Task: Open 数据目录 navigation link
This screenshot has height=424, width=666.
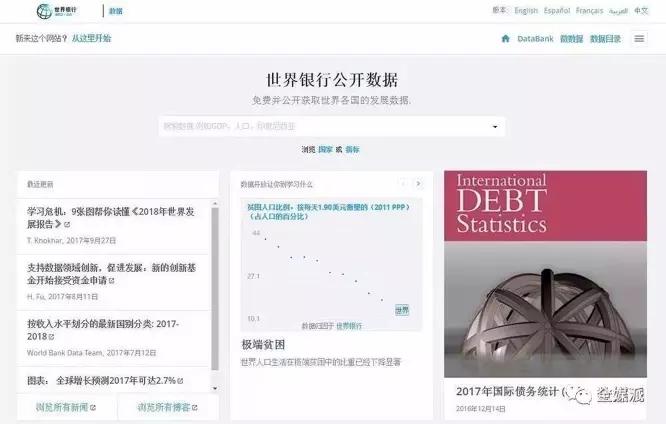Action: pyautogui.click(x=605, y=39)
